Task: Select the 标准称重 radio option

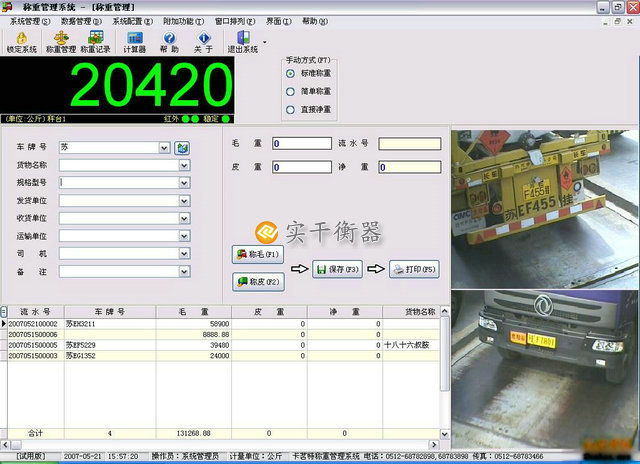Action: pyautogui.click(x=291, y=73)
